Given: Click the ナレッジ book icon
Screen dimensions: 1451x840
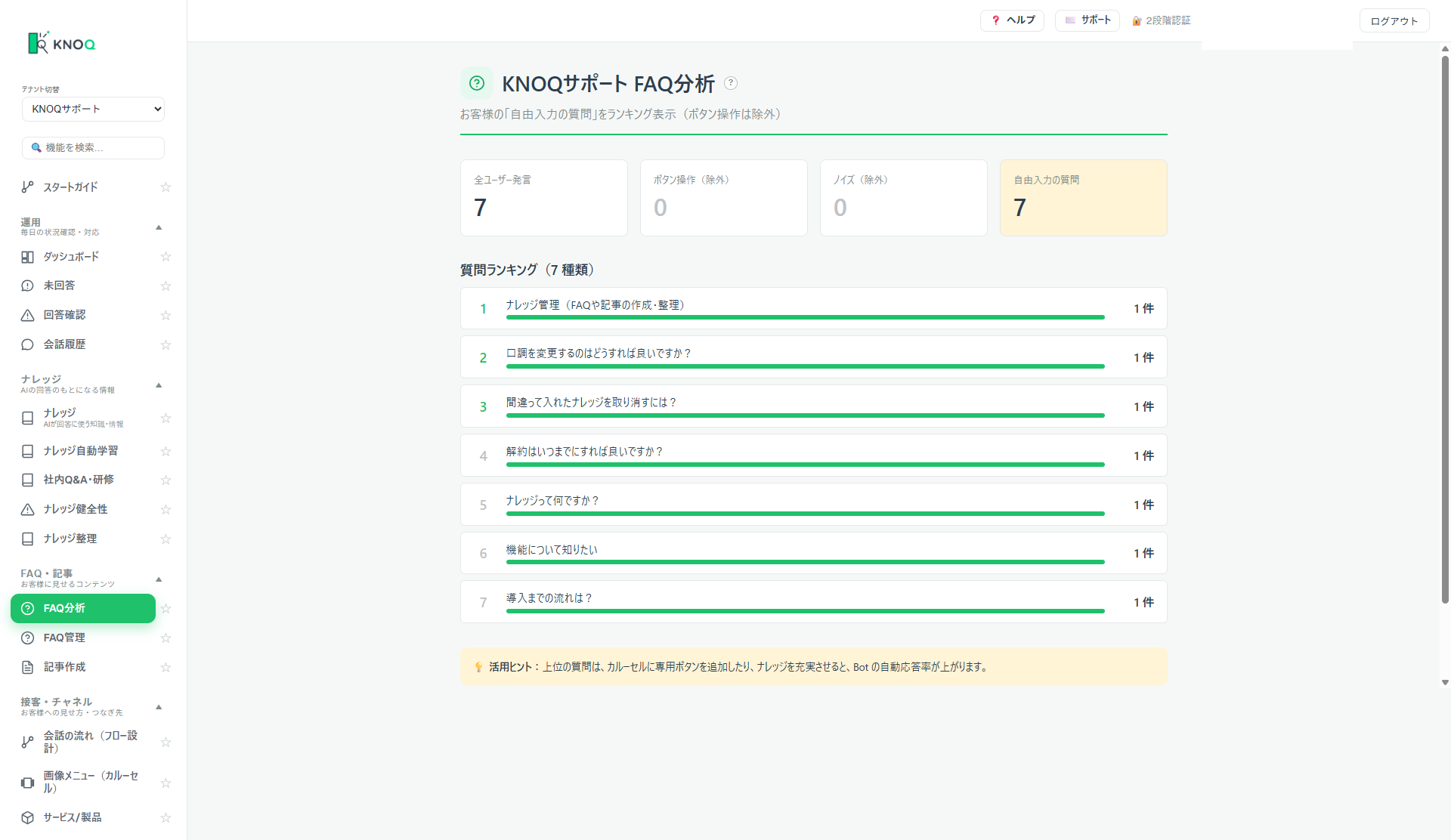Looking at the screenshot, I should point(27,418).
